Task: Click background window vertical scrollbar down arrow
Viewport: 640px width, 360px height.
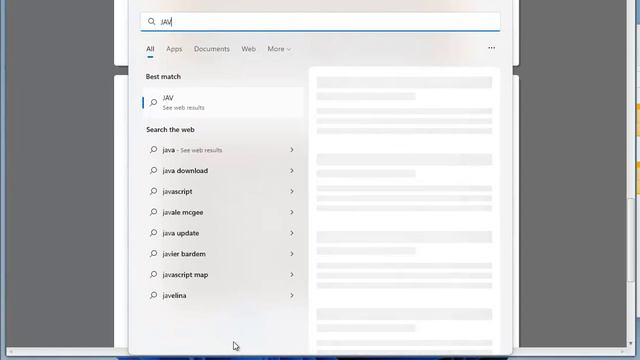Action: click(x=631, y=344)
